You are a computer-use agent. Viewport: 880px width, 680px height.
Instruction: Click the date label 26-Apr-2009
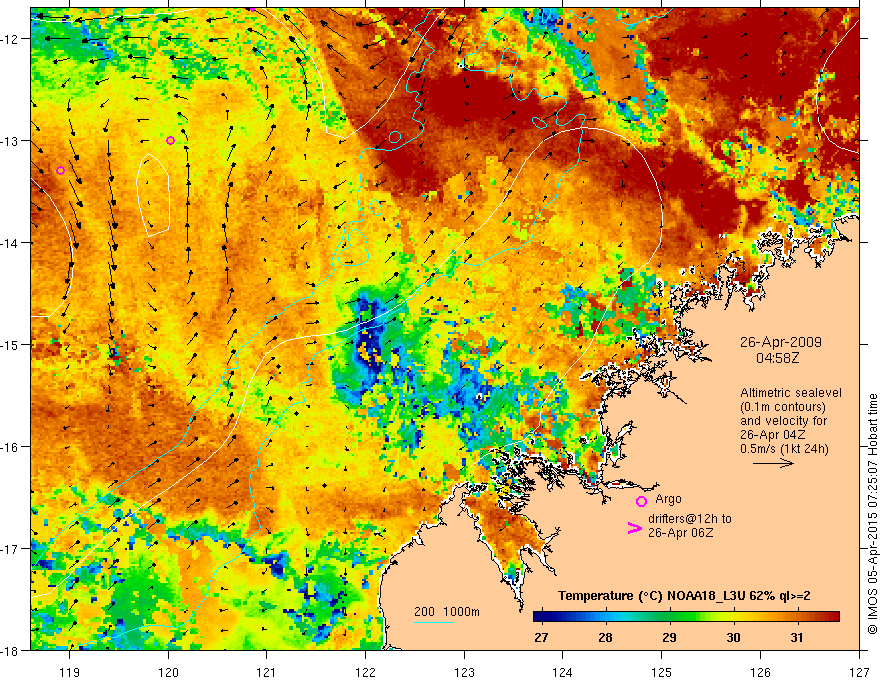coord(780,342)
